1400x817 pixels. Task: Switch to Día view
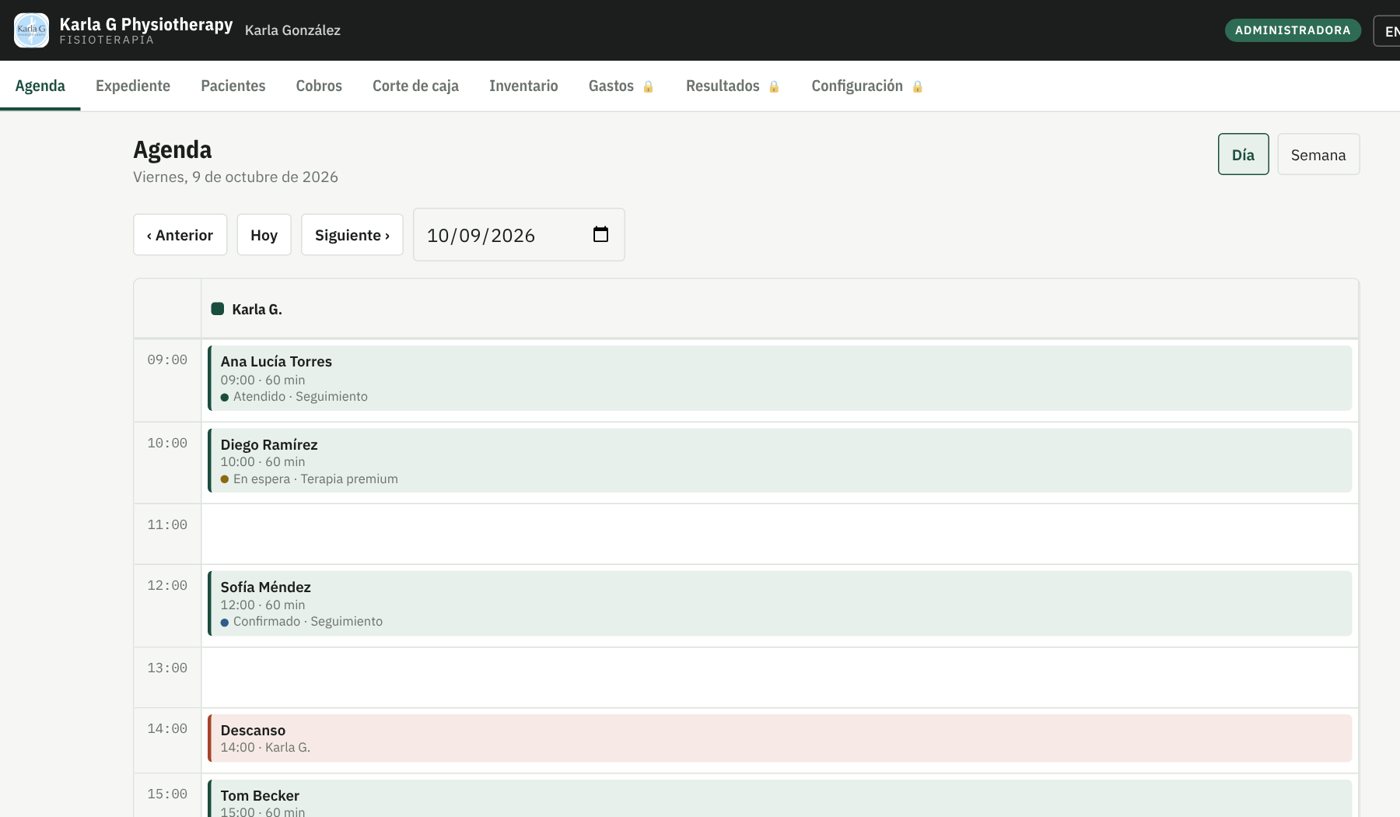(x=1243, y=154)
